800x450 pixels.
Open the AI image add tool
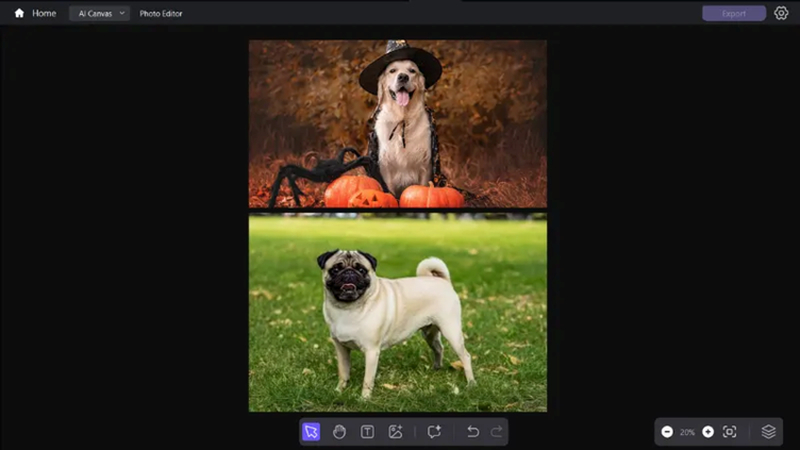click(395, 432)
